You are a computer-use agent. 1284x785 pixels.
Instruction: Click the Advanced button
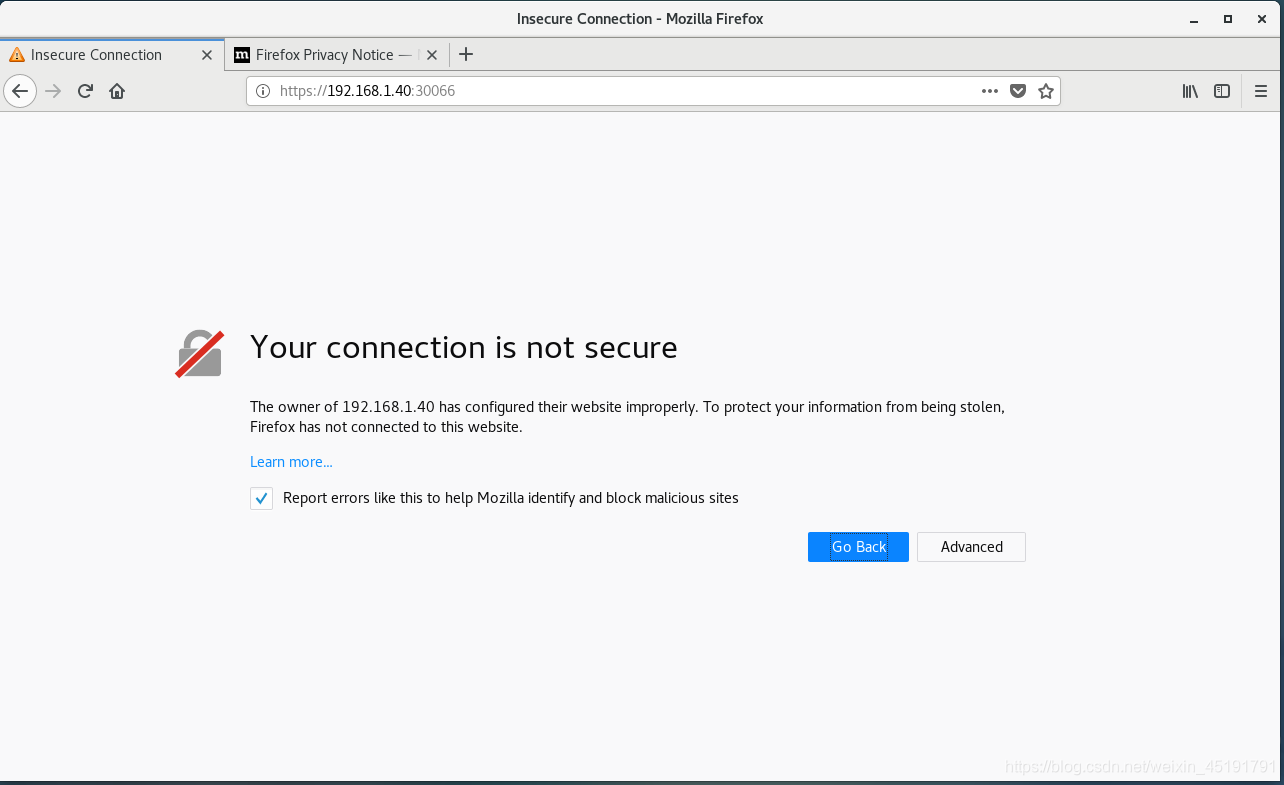click(971, 547)
